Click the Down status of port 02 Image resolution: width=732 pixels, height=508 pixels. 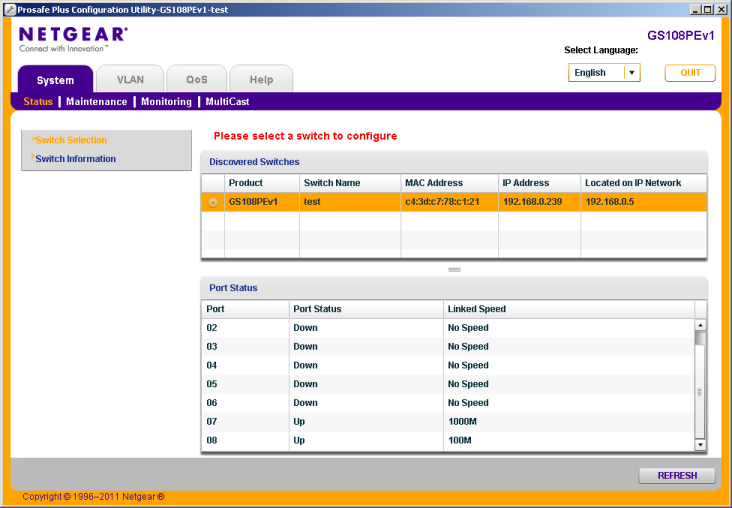[305, 328]
